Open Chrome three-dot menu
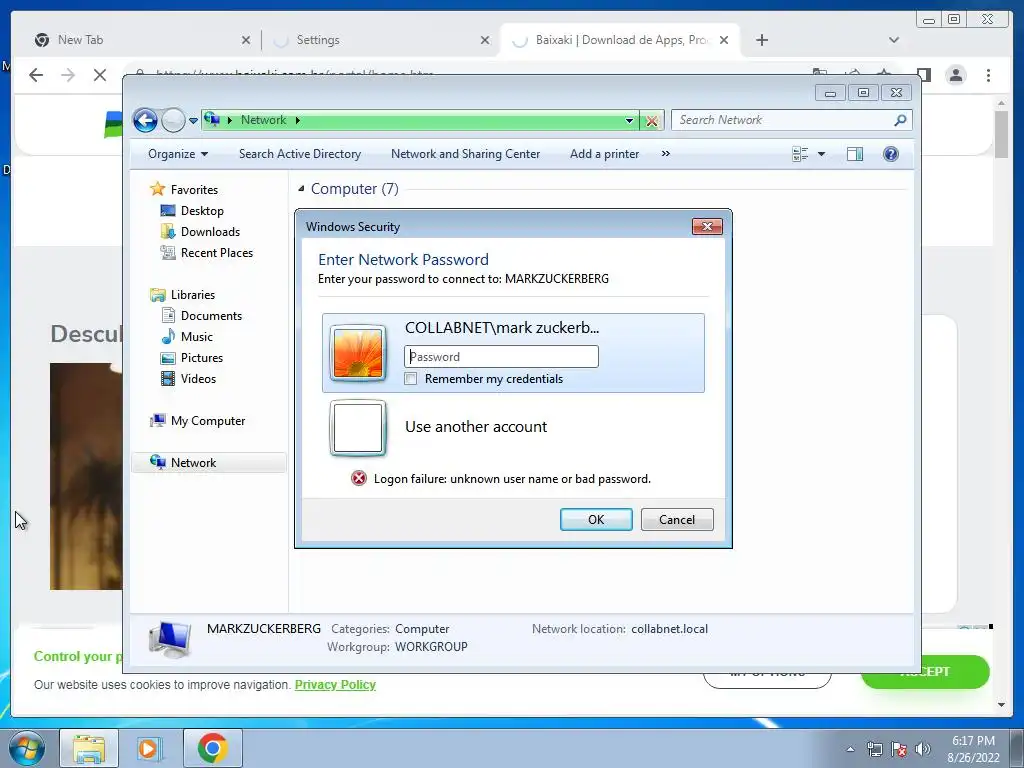Screen dimensions: 1024x768 coord(989,75)
